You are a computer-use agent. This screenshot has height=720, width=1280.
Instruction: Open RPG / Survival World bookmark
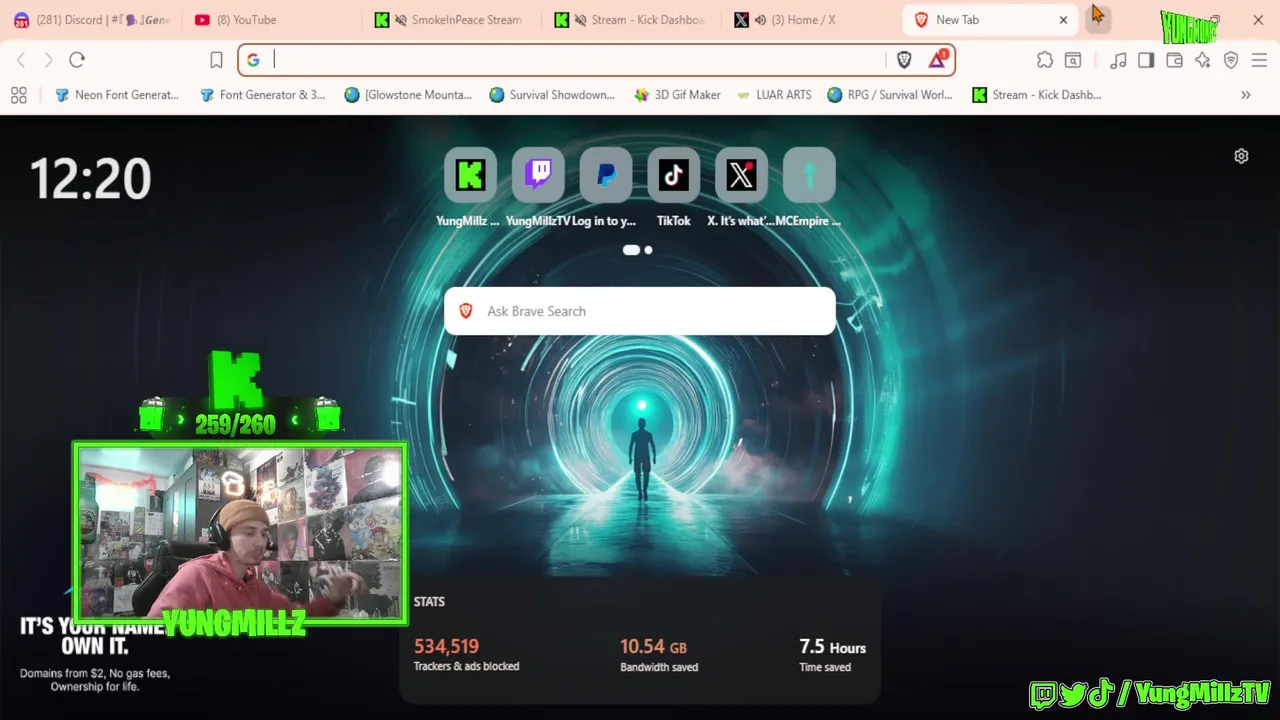point(890,95)
